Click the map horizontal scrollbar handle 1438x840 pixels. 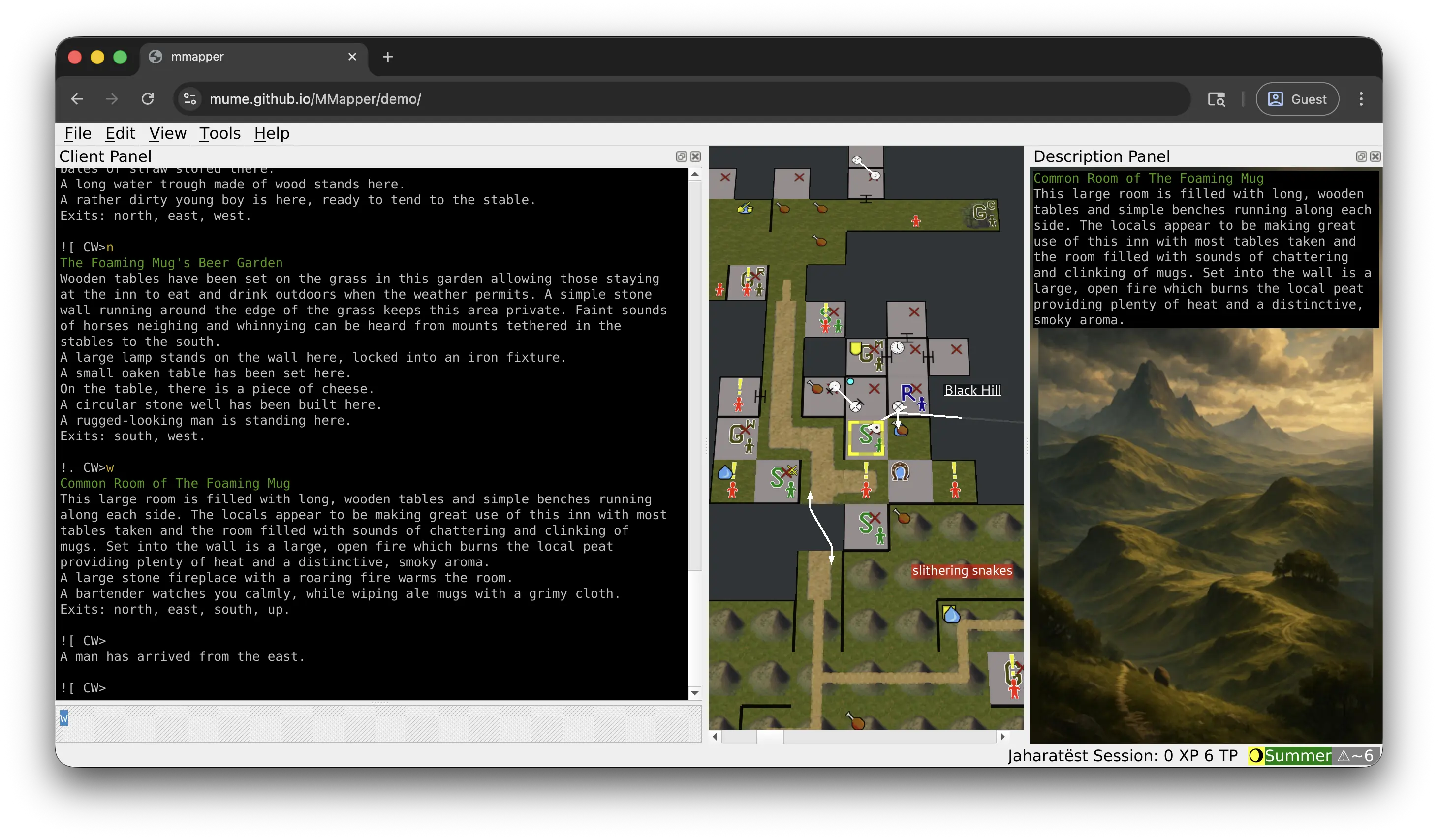coord(770,737)
